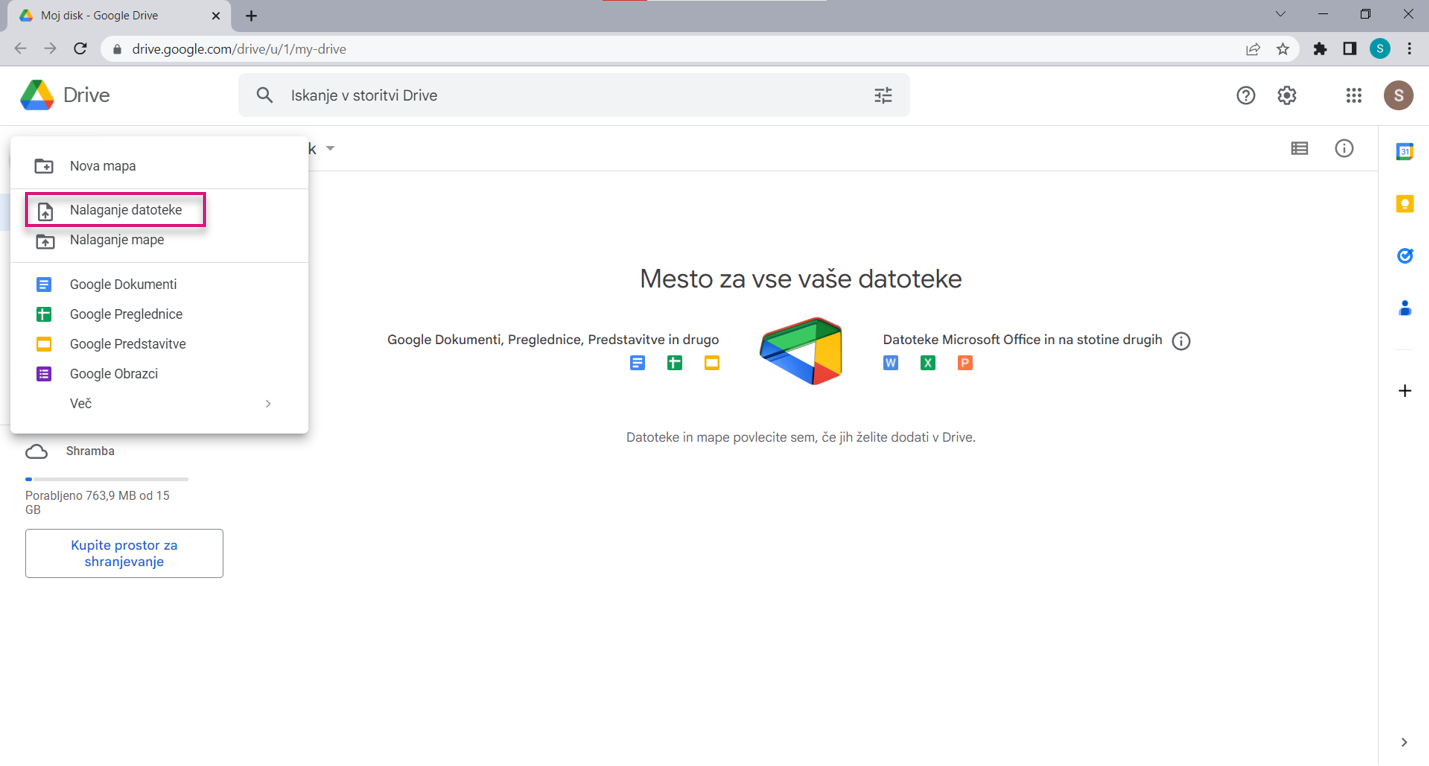Image resolution: width=1429 pixels, height=766 pixels.
Task: Open Chrome profile S icon
Action: pyautogui.click(x=1380, y=49)
